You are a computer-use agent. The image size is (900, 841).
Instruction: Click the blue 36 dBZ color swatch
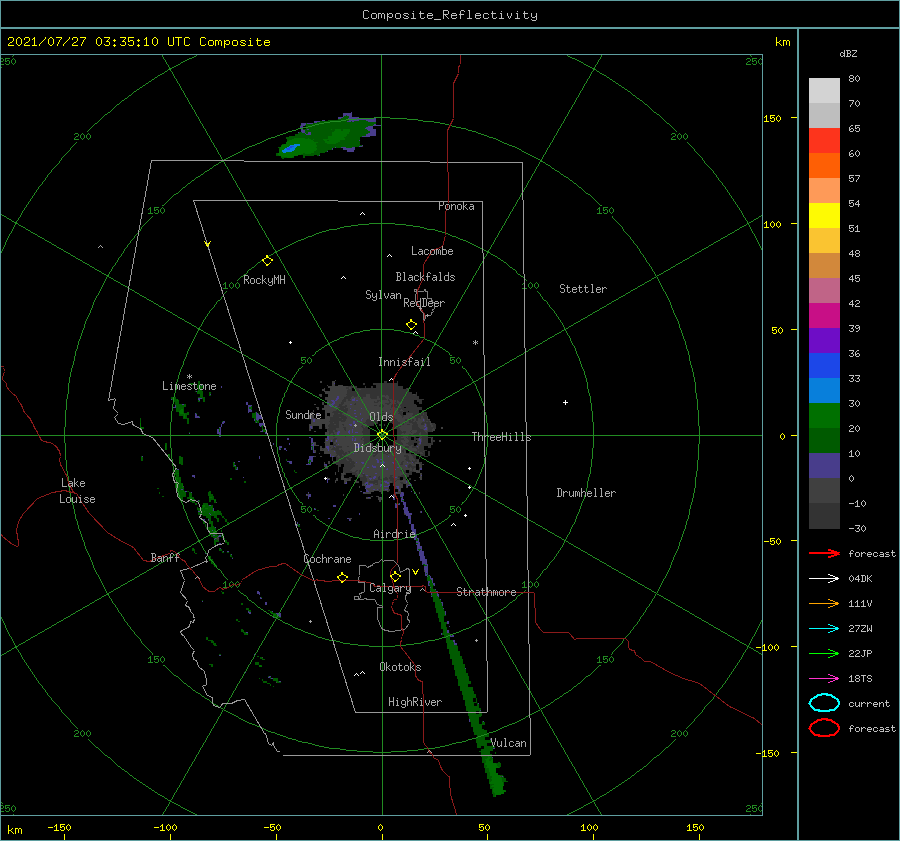coord(824,365)
